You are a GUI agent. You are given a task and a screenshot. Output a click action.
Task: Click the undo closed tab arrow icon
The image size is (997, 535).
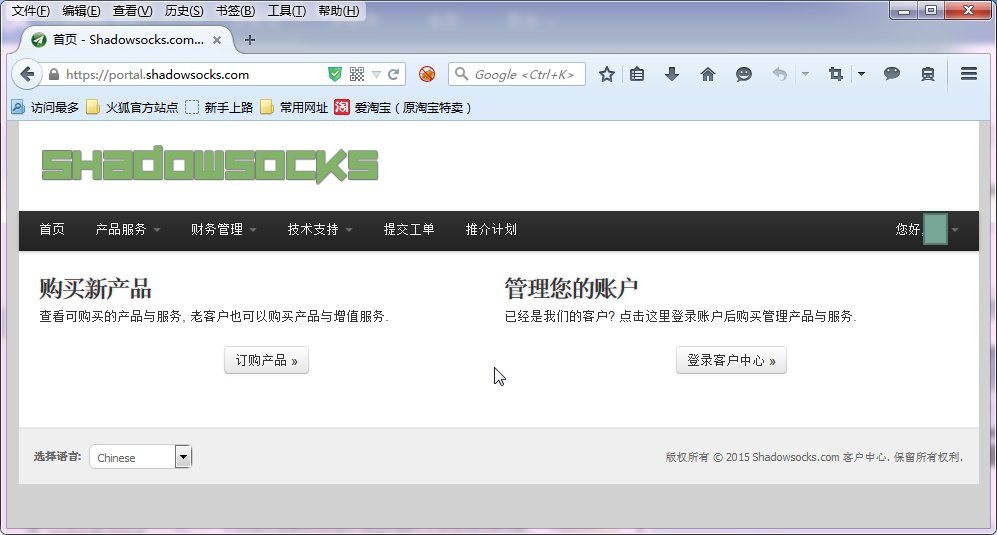coord(780,74)
